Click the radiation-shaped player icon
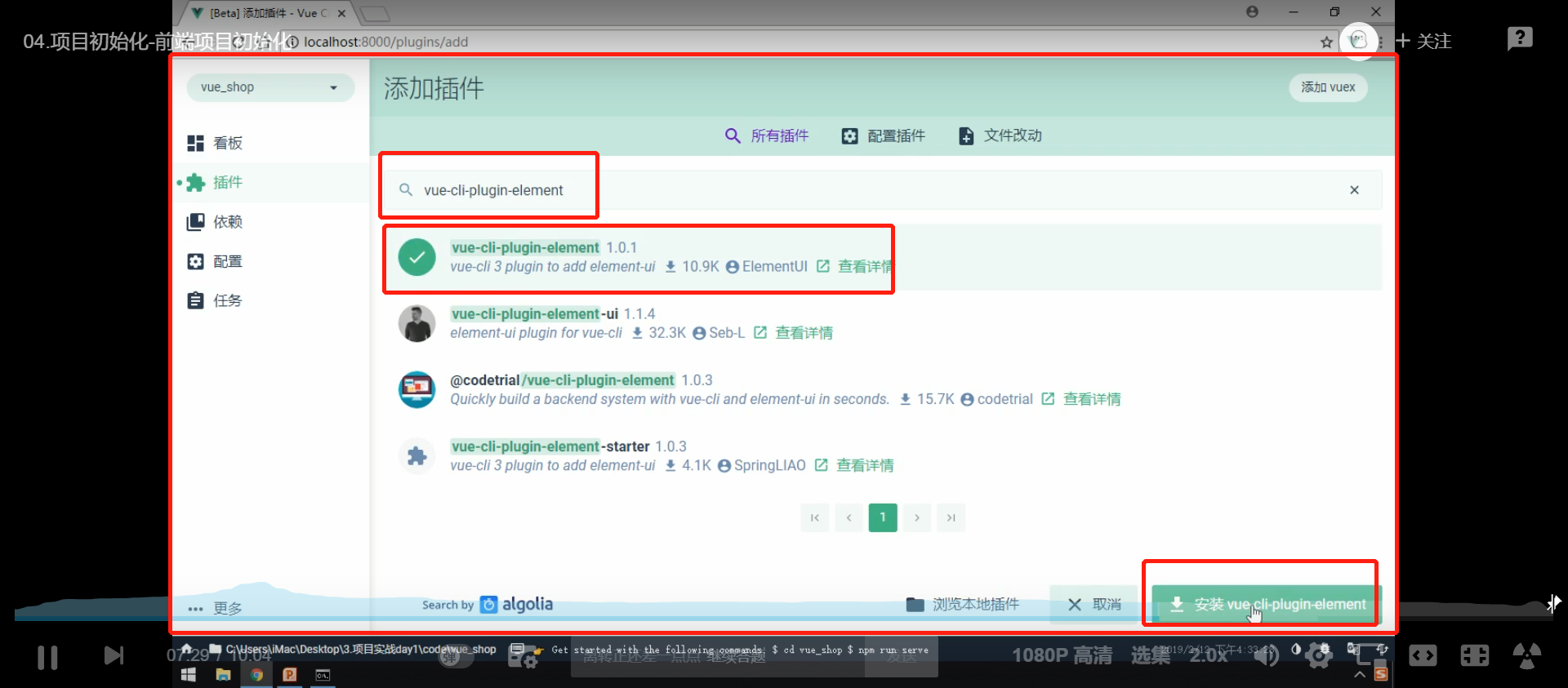 pyautogui.click(x=1527, y=655)
